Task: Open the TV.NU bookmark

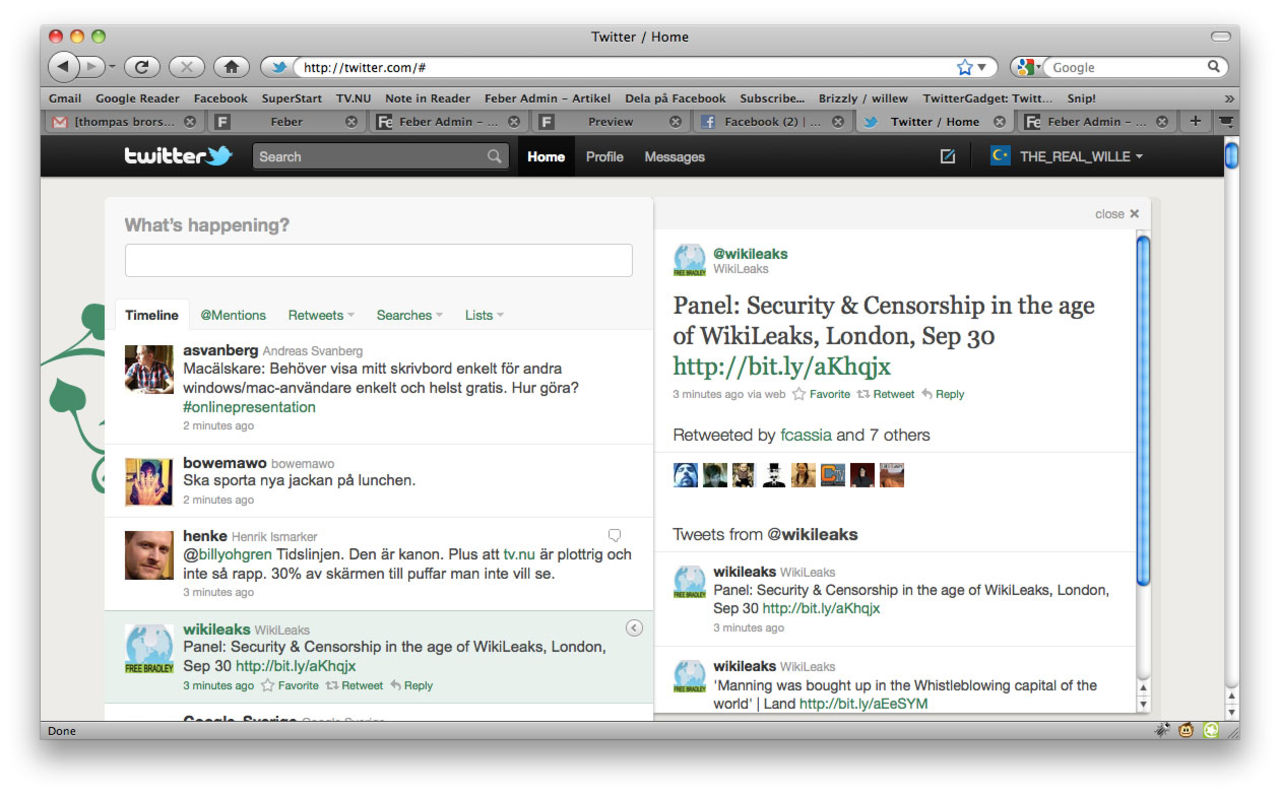Action: pyautogui.click(x=354, y=98)
